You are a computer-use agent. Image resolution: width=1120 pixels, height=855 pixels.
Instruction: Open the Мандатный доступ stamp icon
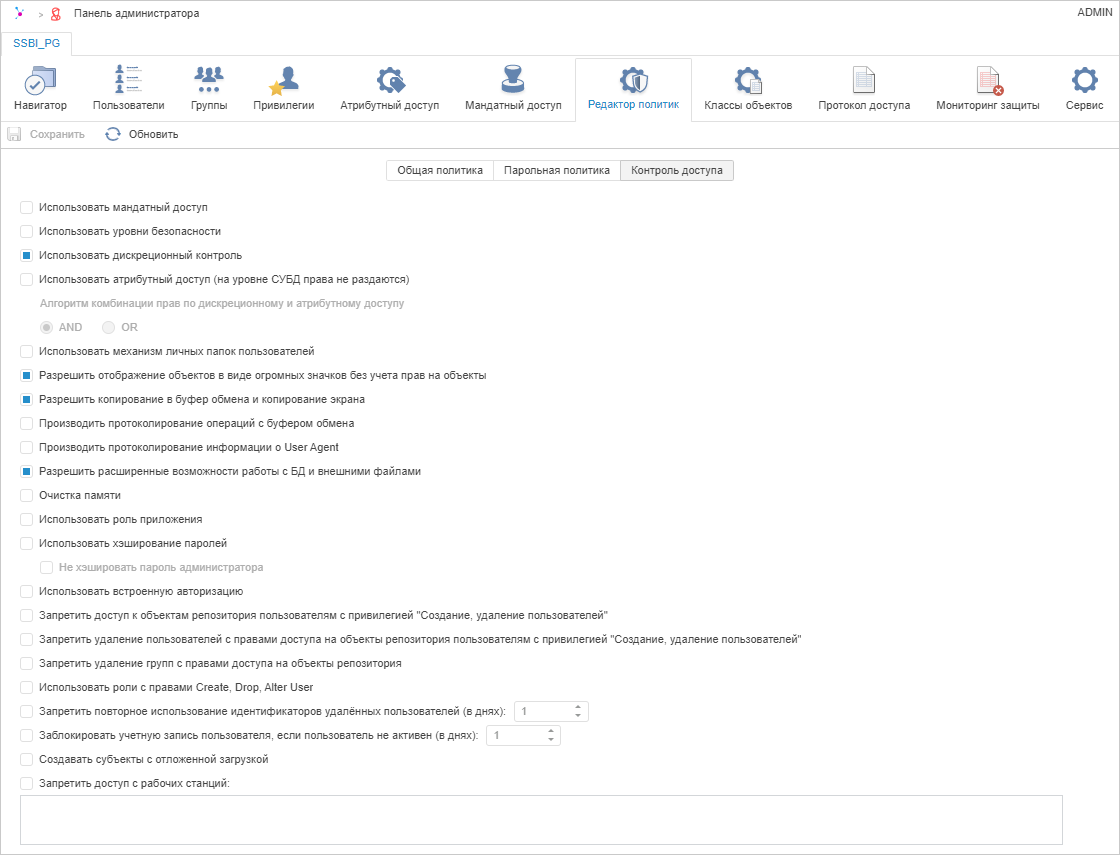point(513,79)
